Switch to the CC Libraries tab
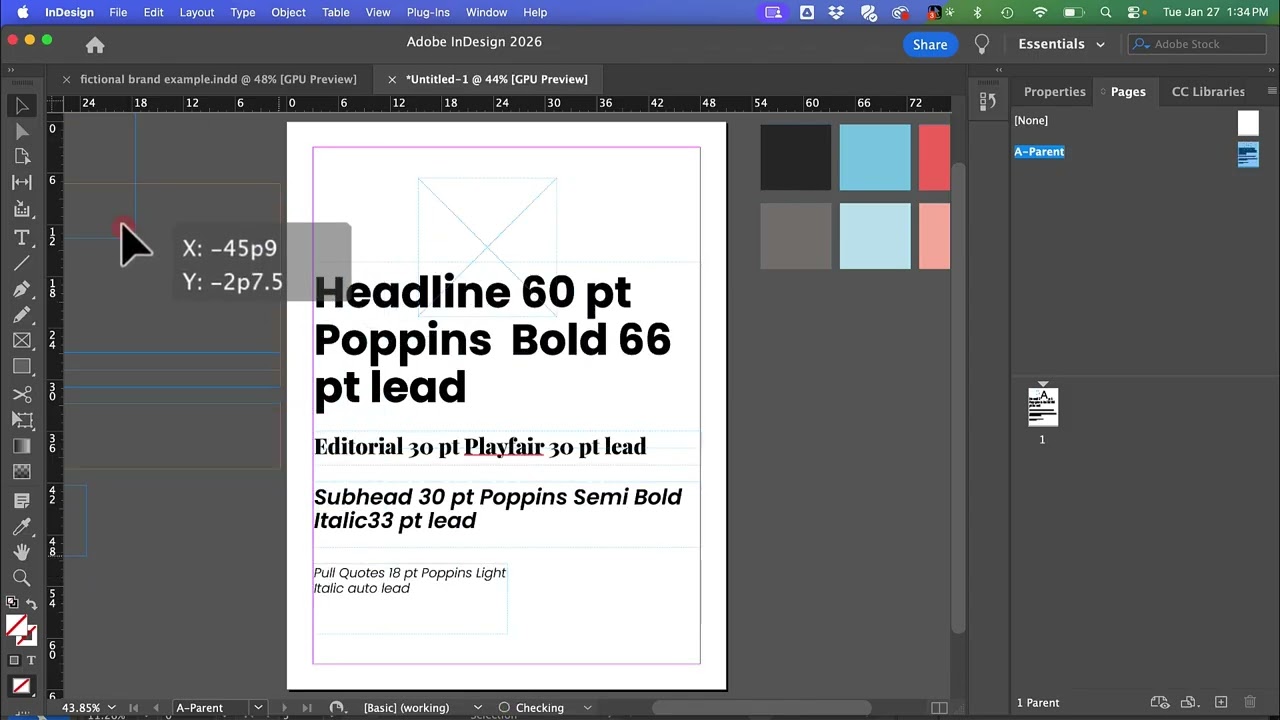This screenshot has height=720, width=1280. coord(1208,92)
